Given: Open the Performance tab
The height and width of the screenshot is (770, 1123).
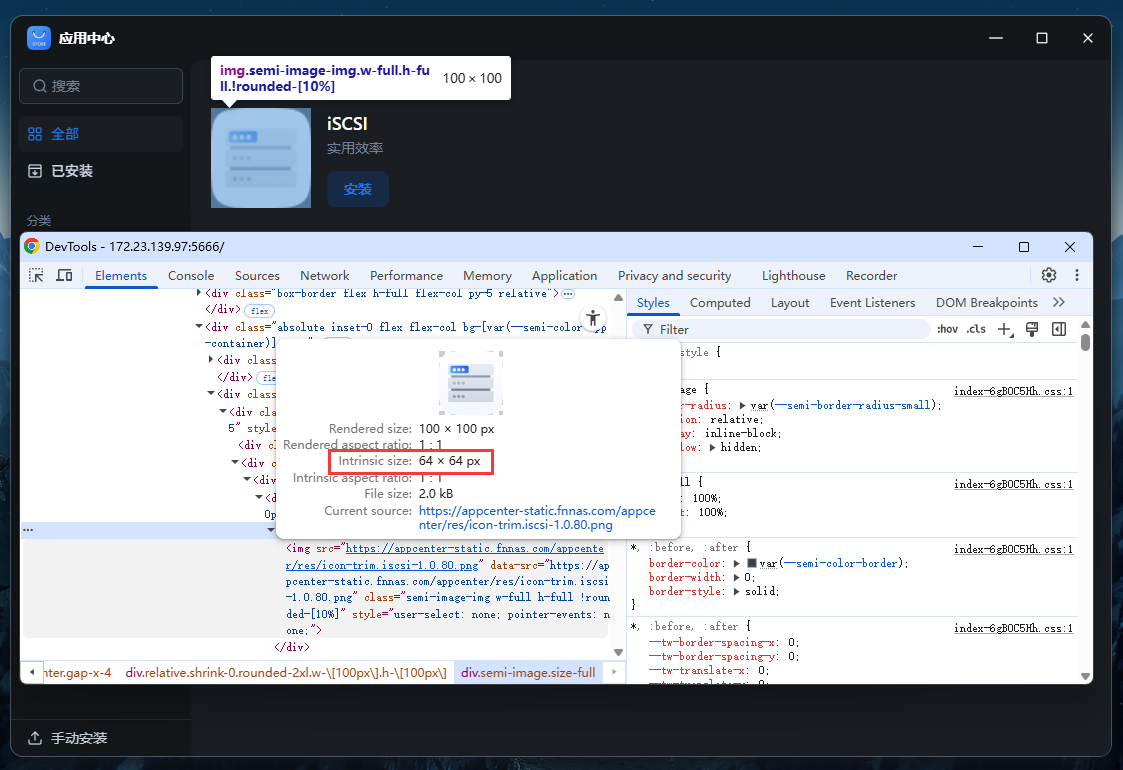Looking at the screenshot, I should pyautogui.click(x=406, y=276).
